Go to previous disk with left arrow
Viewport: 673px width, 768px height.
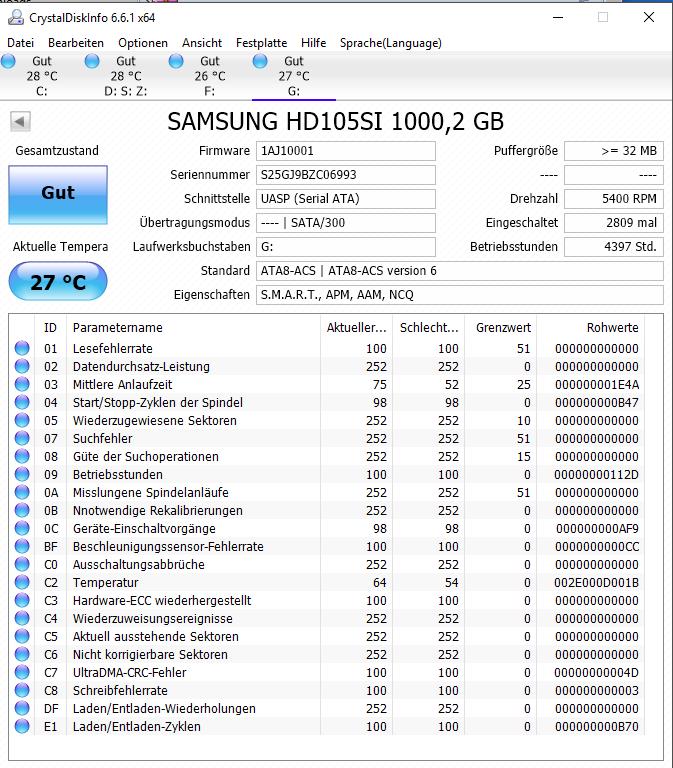tap(20, 121)
